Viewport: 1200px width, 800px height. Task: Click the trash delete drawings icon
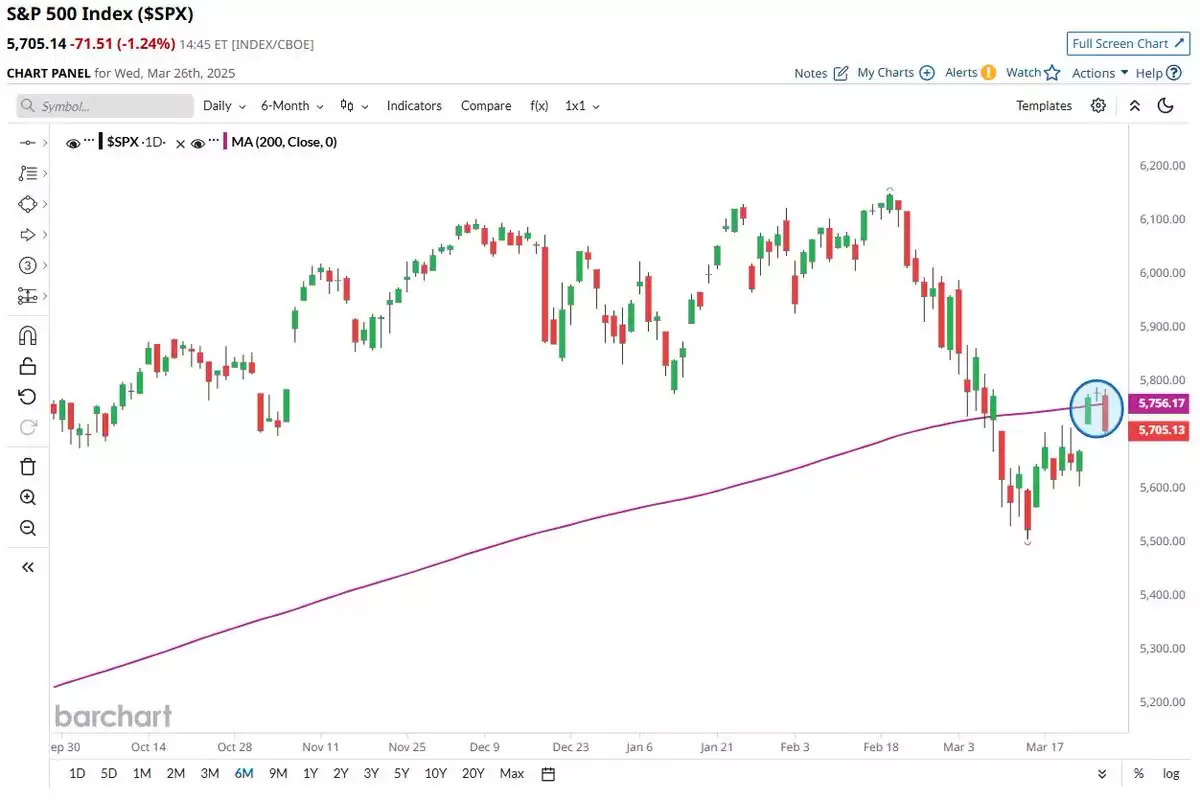click(x=28, y=466)
